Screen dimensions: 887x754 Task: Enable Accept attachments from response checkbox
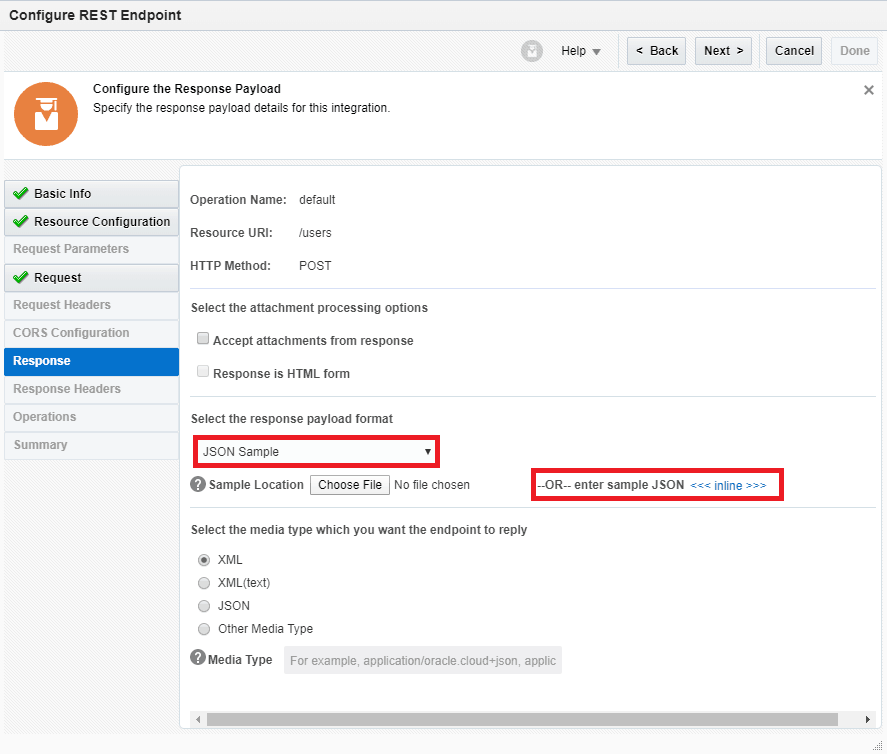click(203, 340)
